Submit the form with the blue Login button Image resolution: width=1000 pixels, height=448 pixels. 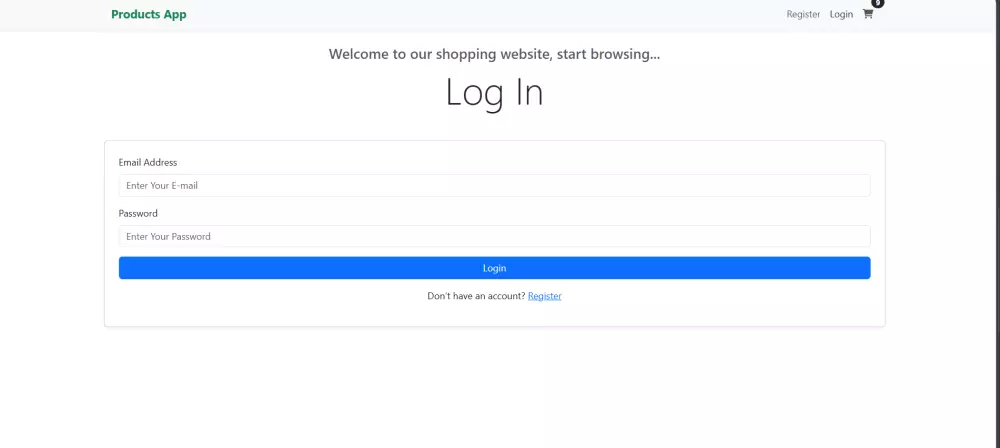pos(494,268)
